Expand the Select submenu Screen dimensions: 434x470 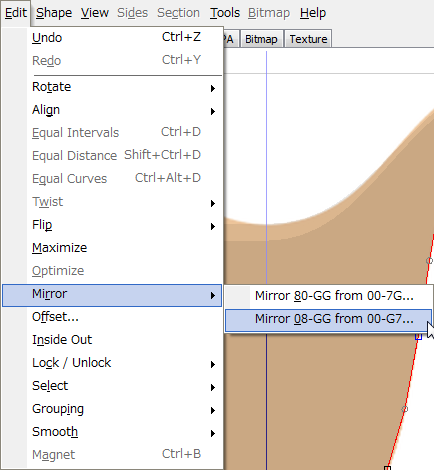(112, 386)
